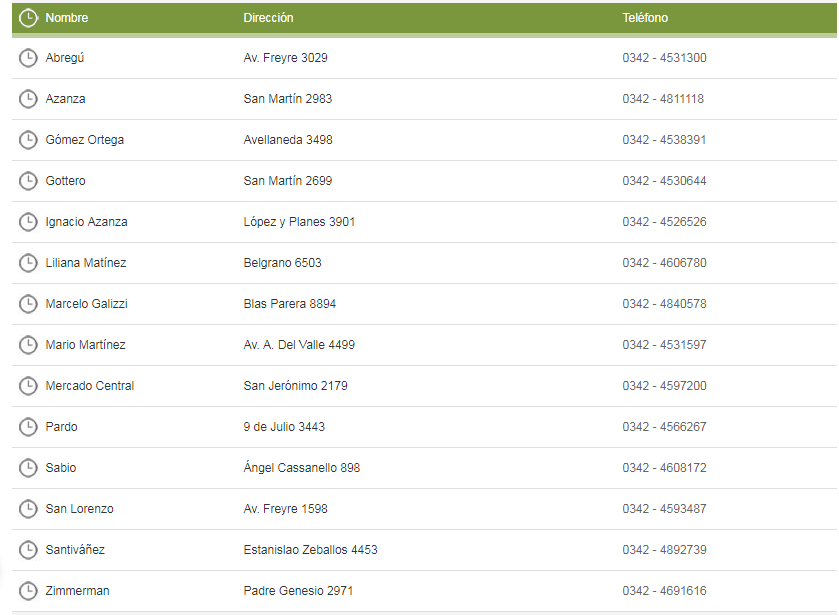This screenshot has width=839, height=615.
Task: Click the Marcelo Galizzi name
Action: [x=87, y=304]
